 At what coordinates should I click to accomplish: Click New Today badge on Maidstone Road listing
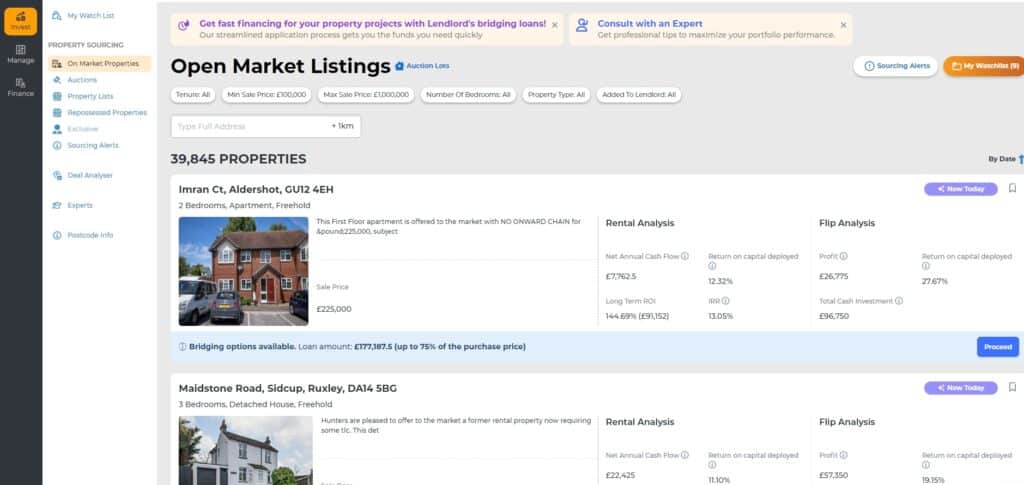(x=961, y=388)
